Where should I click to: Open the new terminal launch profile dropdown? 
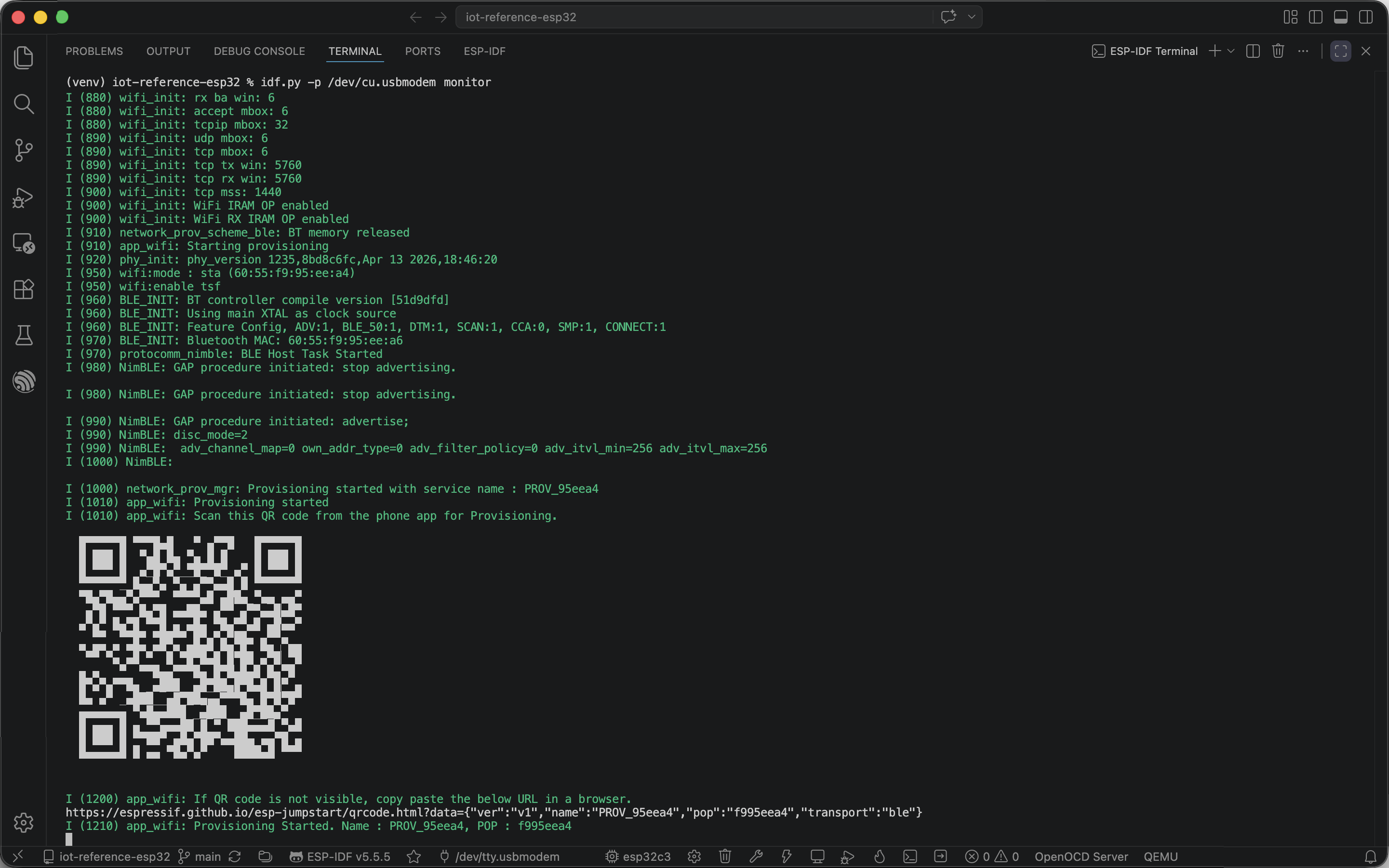coord(1230,51)
